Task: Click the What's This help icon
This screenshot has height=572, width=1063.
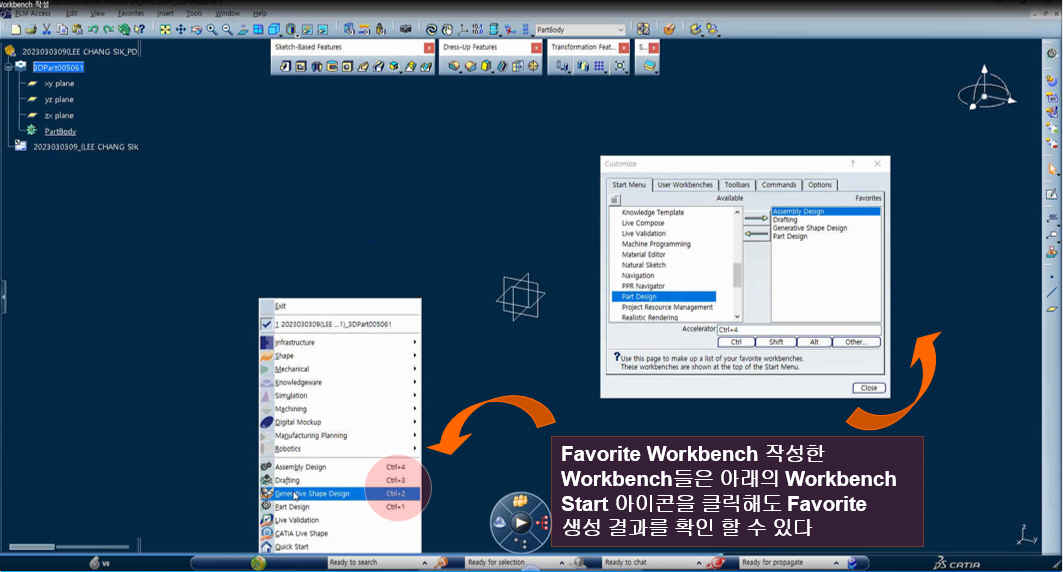Action: click(140, 29)
